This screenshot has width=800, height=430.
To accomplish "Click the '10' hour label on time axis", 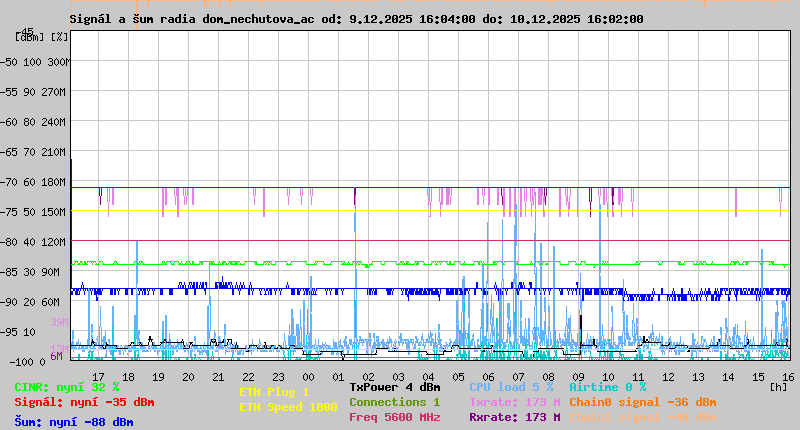I will click(608, 377).
